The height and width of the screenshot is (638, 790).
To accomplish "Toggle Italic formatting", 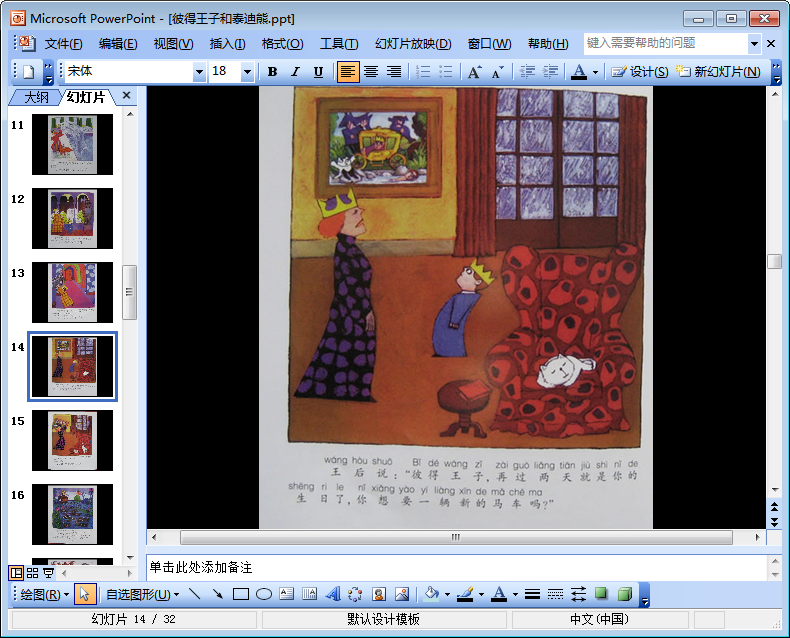I will [x=295, y=72].
